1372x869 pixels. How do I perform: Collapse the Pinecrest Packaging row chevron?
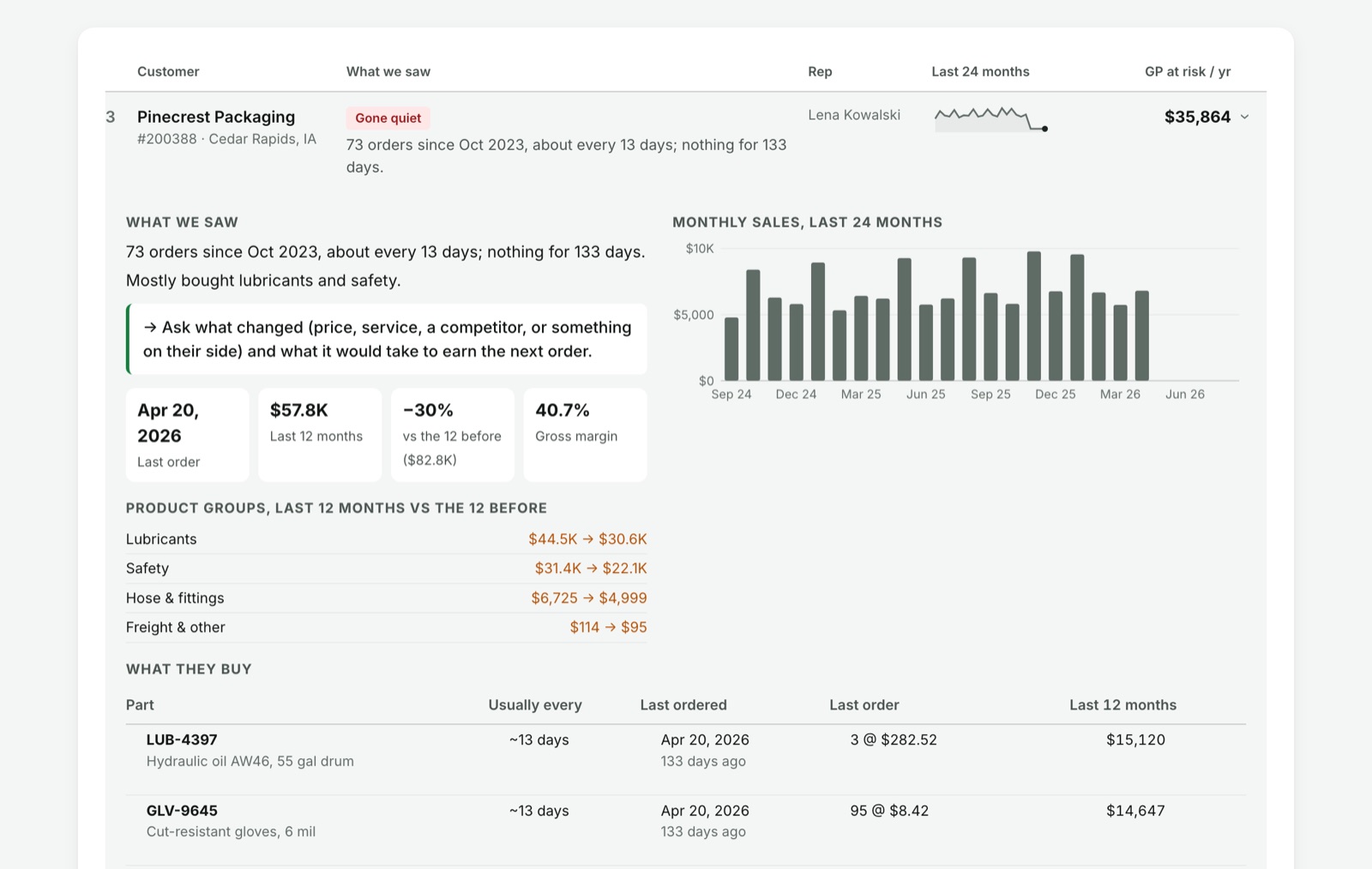1244,117
